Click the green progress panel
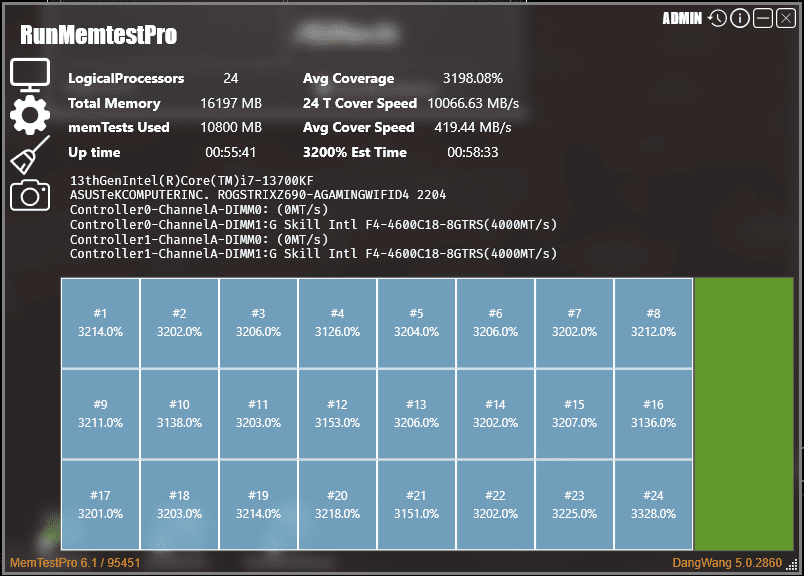Screen dimensions: 804x576 [x=744, y=414]
